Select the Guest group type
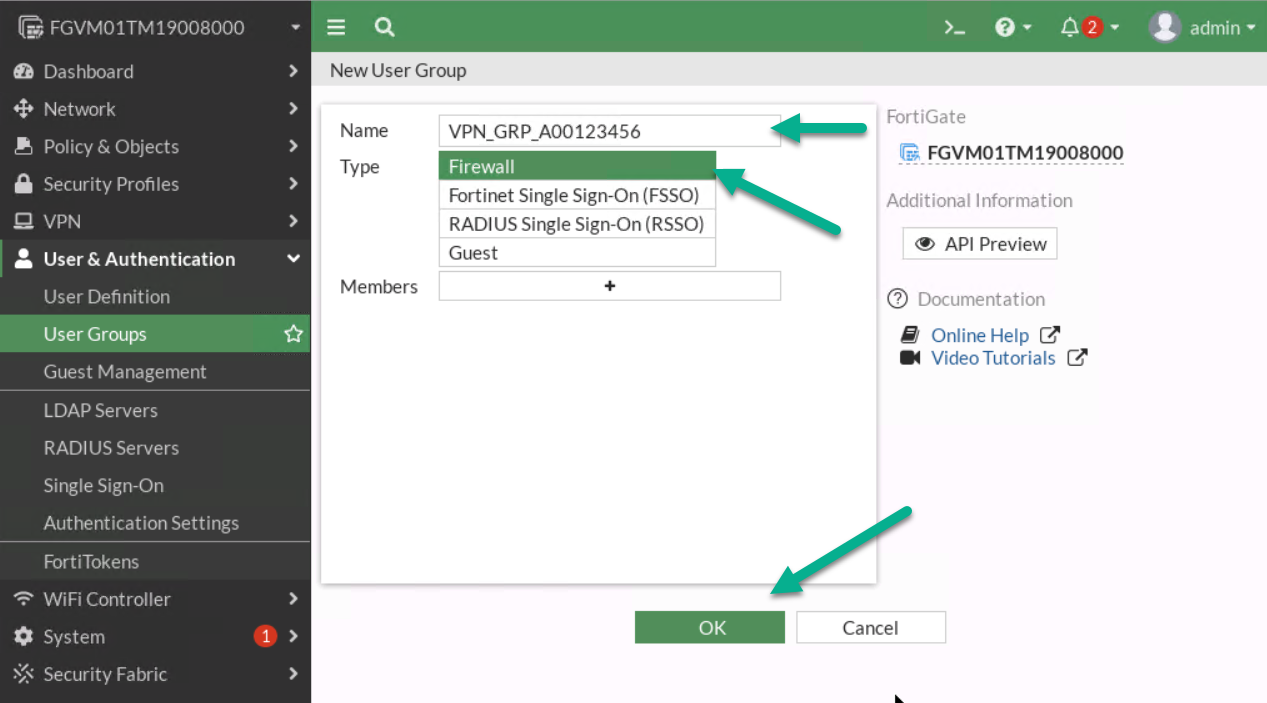 577,253
